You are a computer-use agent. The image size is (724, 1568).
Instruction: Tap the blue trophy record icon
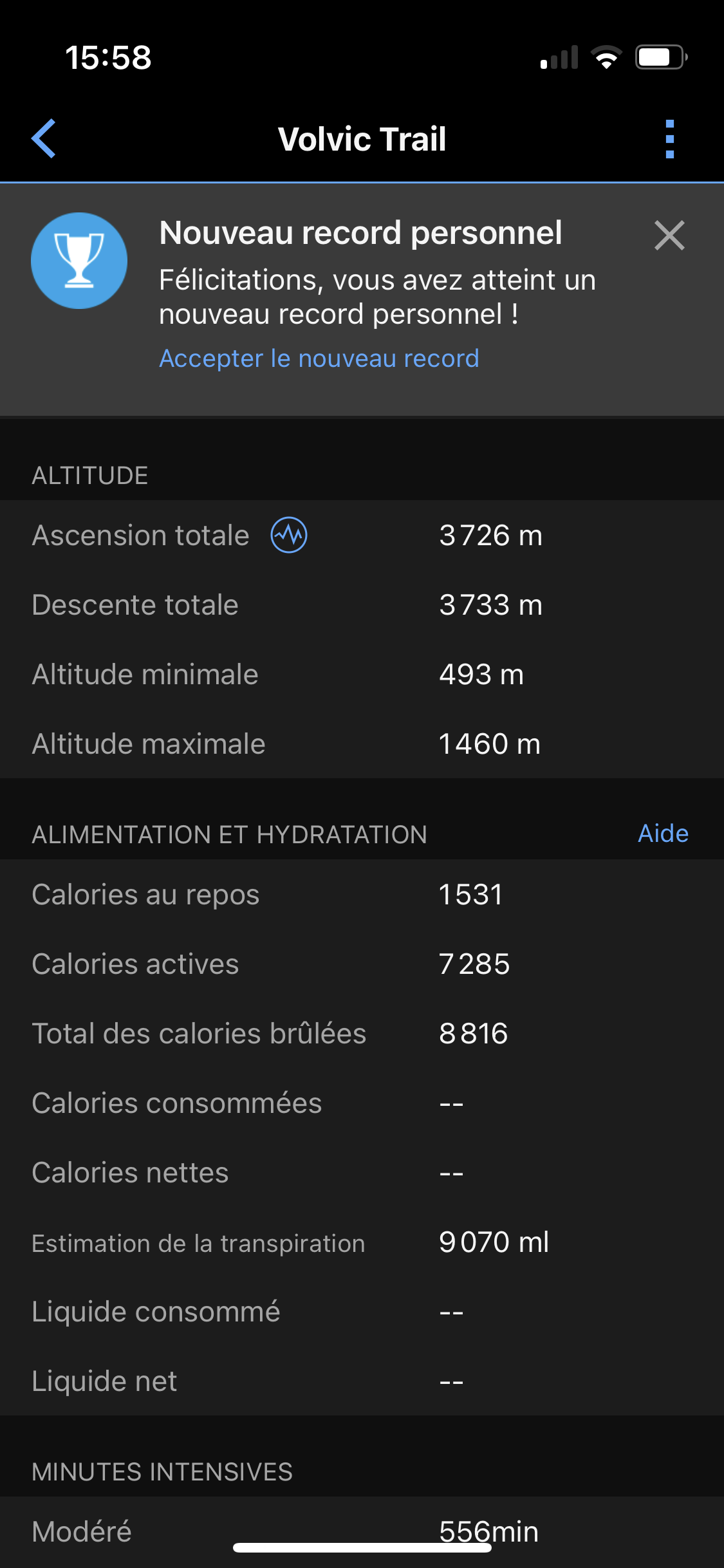(79, 261)
